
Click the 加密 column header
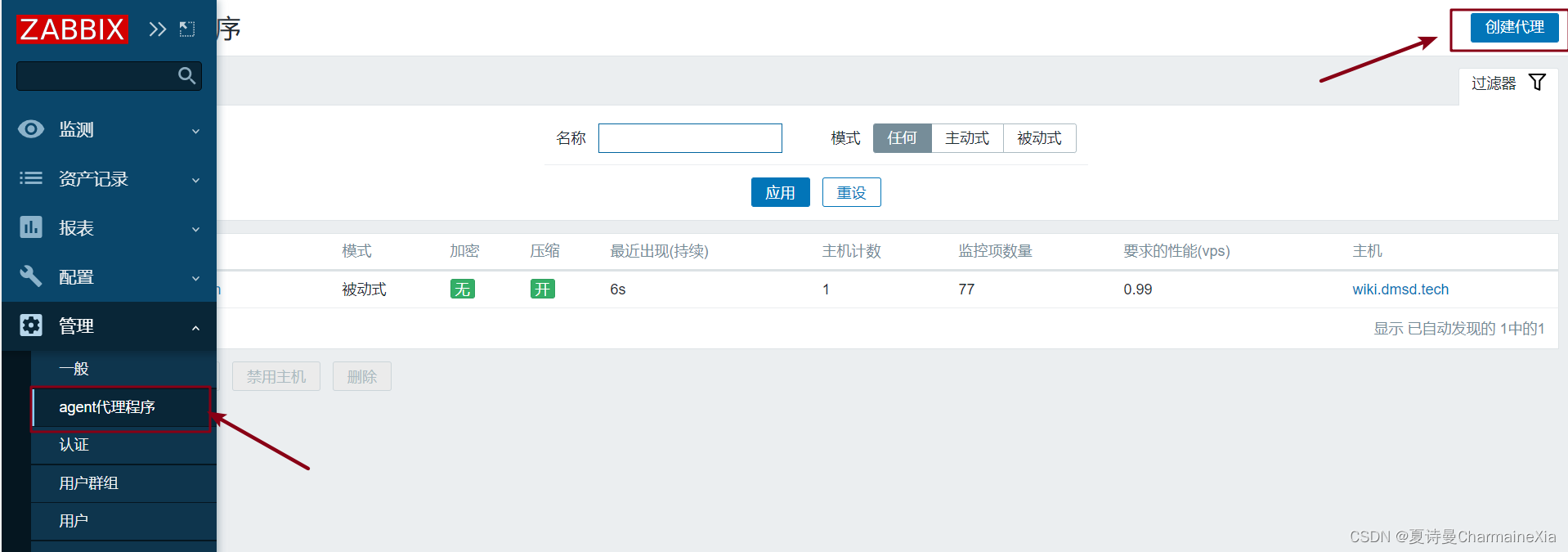[x=464, y=251]
